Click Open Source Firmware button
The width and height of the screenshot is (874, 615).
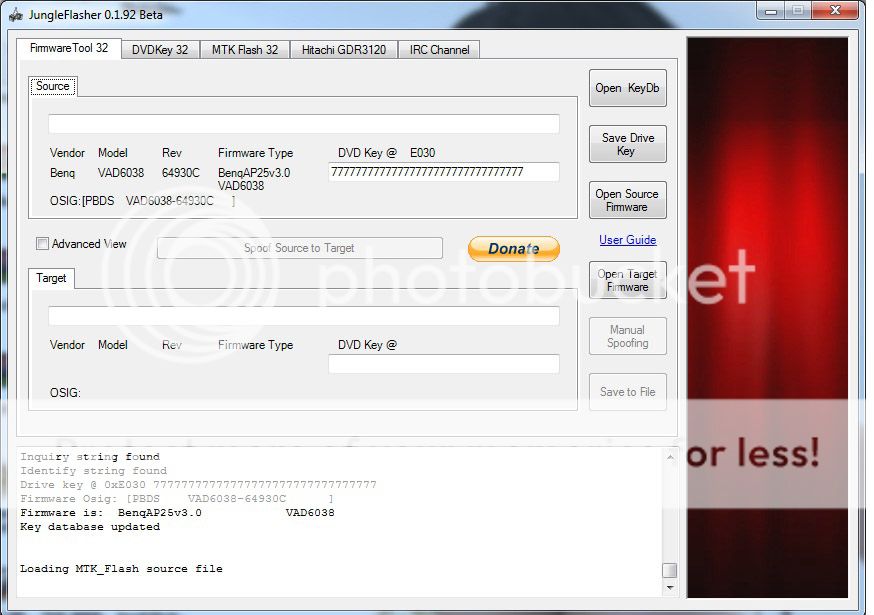[627, 200]
